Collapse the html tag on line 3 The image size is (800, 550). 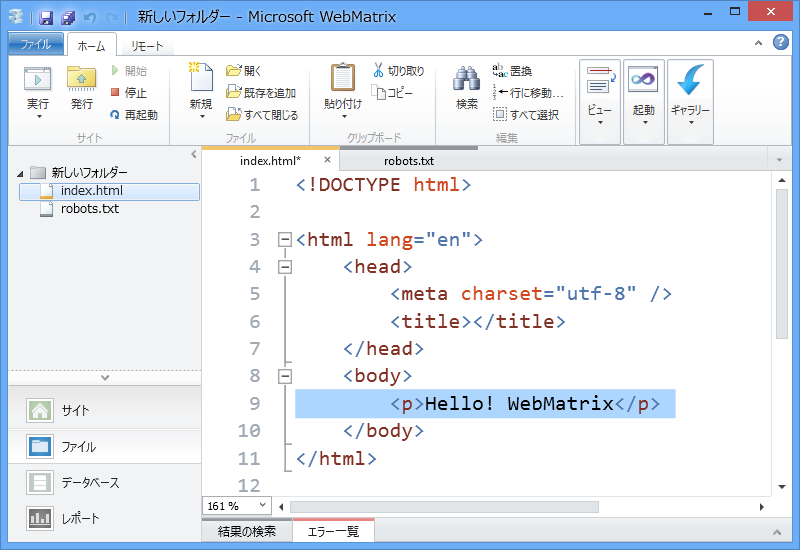pyautogui.click(x=285, y=240)
